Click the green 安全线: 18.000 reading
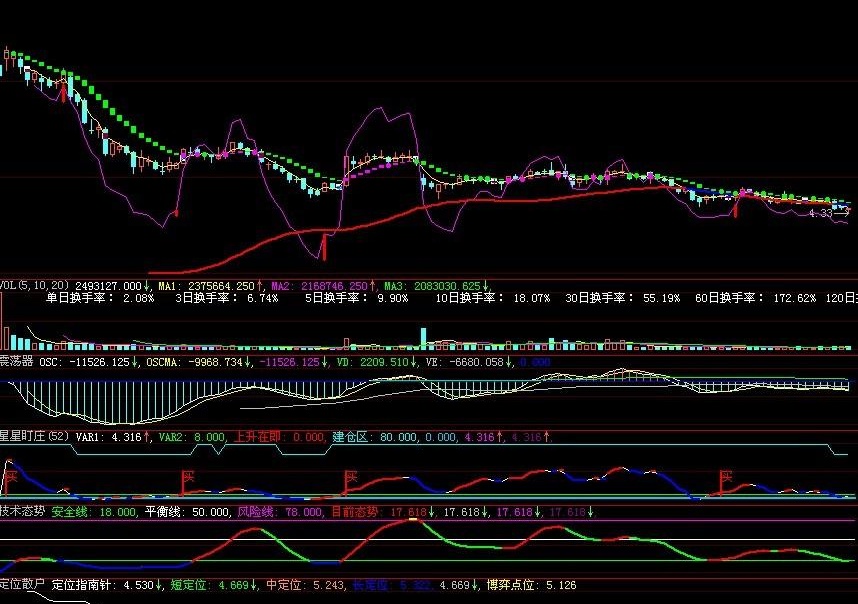Viewport: 858px width, 604px height. click(x=94, y=512)
